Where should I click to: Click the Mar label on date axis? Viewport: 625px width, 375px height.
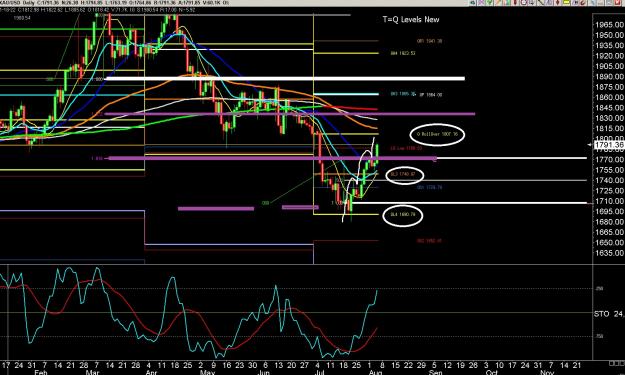(x=92, y=372)
